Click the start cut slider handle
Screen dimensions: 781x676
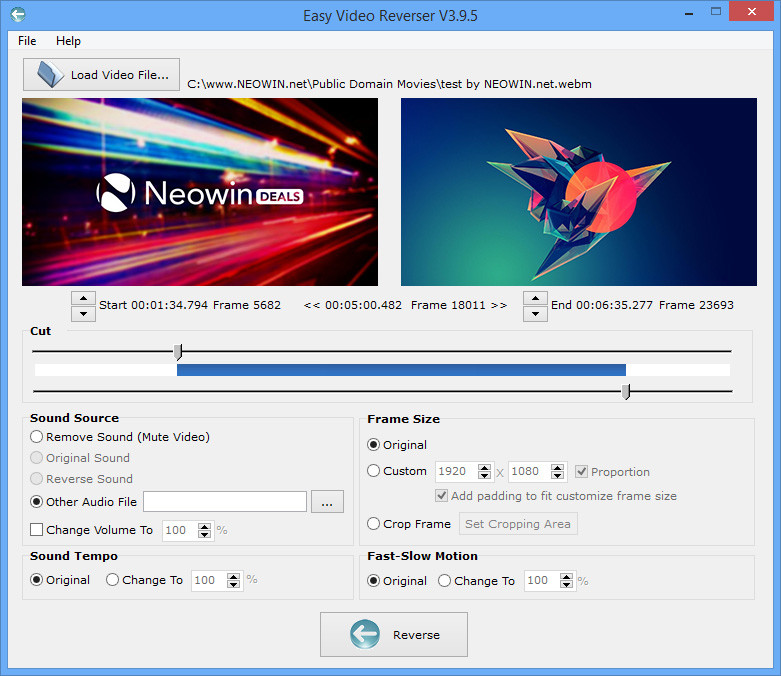(x=178, y=352)
